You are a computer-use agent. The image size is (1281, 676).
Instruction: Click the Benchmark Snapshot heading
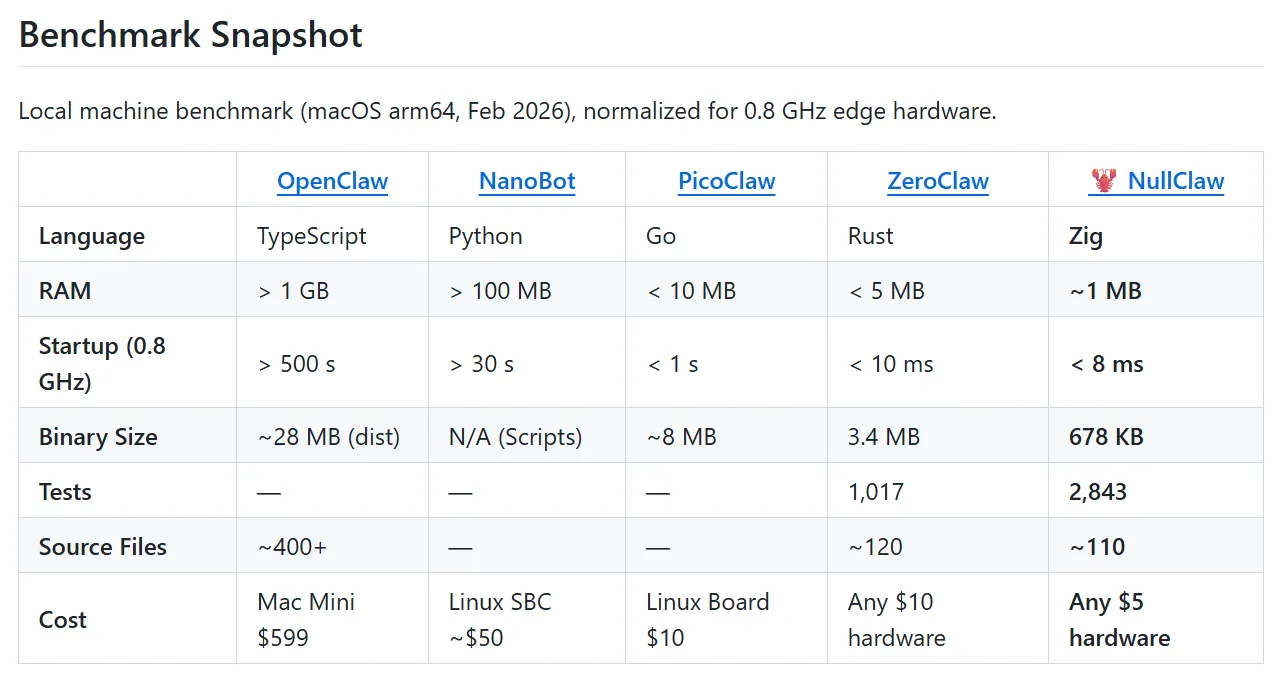pos(190,35)
